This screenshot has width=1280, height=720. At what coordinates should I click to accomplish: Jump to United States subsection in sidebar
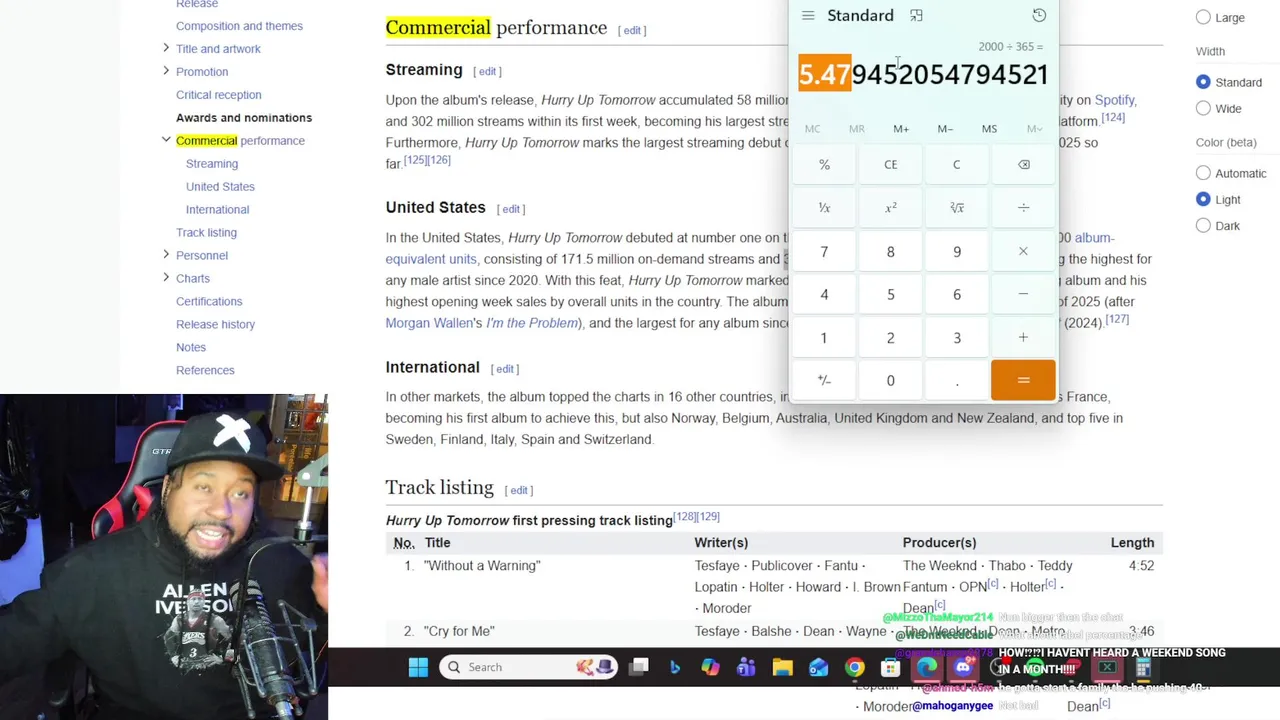tap(220, 186)
